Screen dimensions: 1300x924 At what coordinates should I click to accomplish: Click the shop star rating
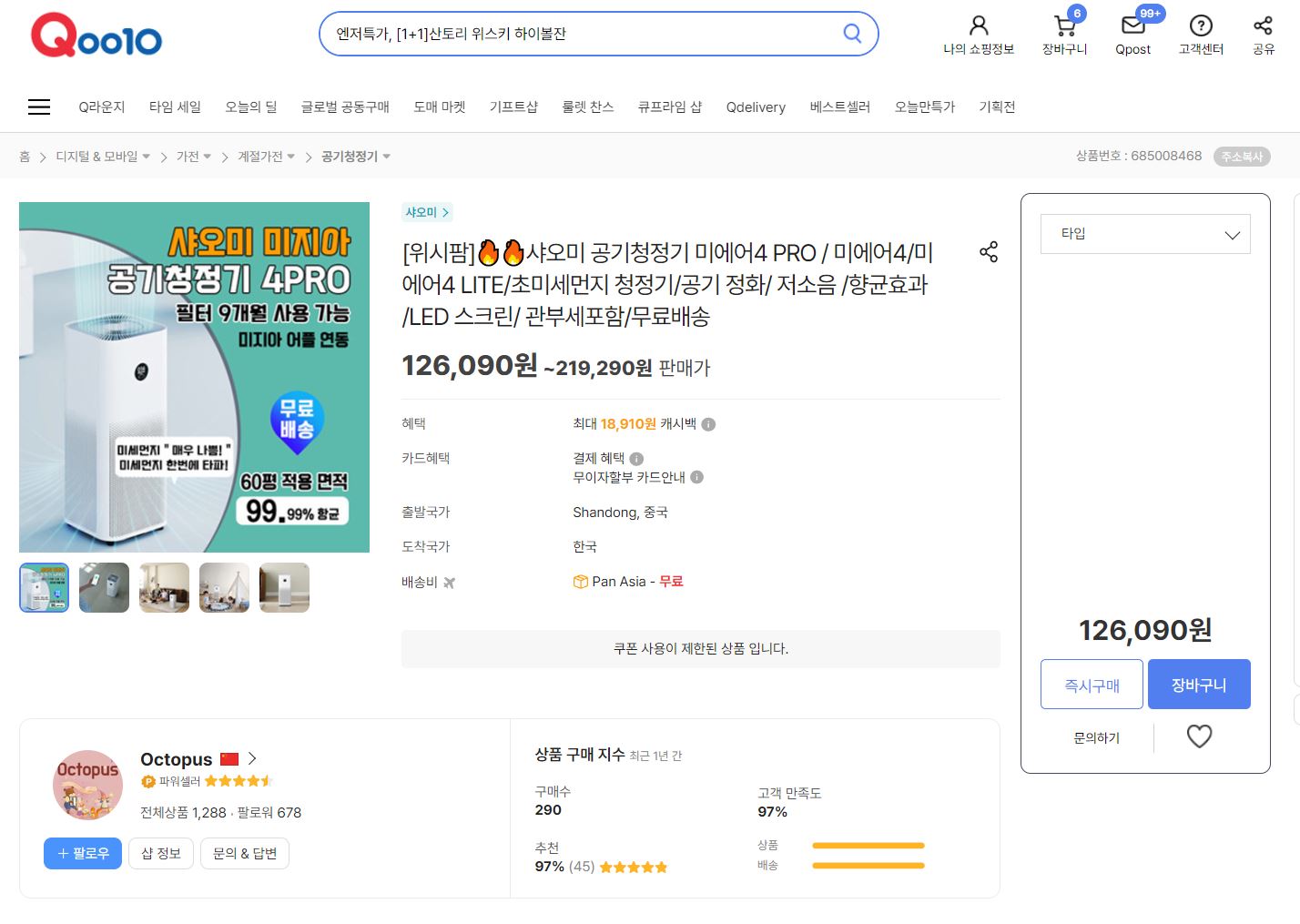tap(239, 781)
